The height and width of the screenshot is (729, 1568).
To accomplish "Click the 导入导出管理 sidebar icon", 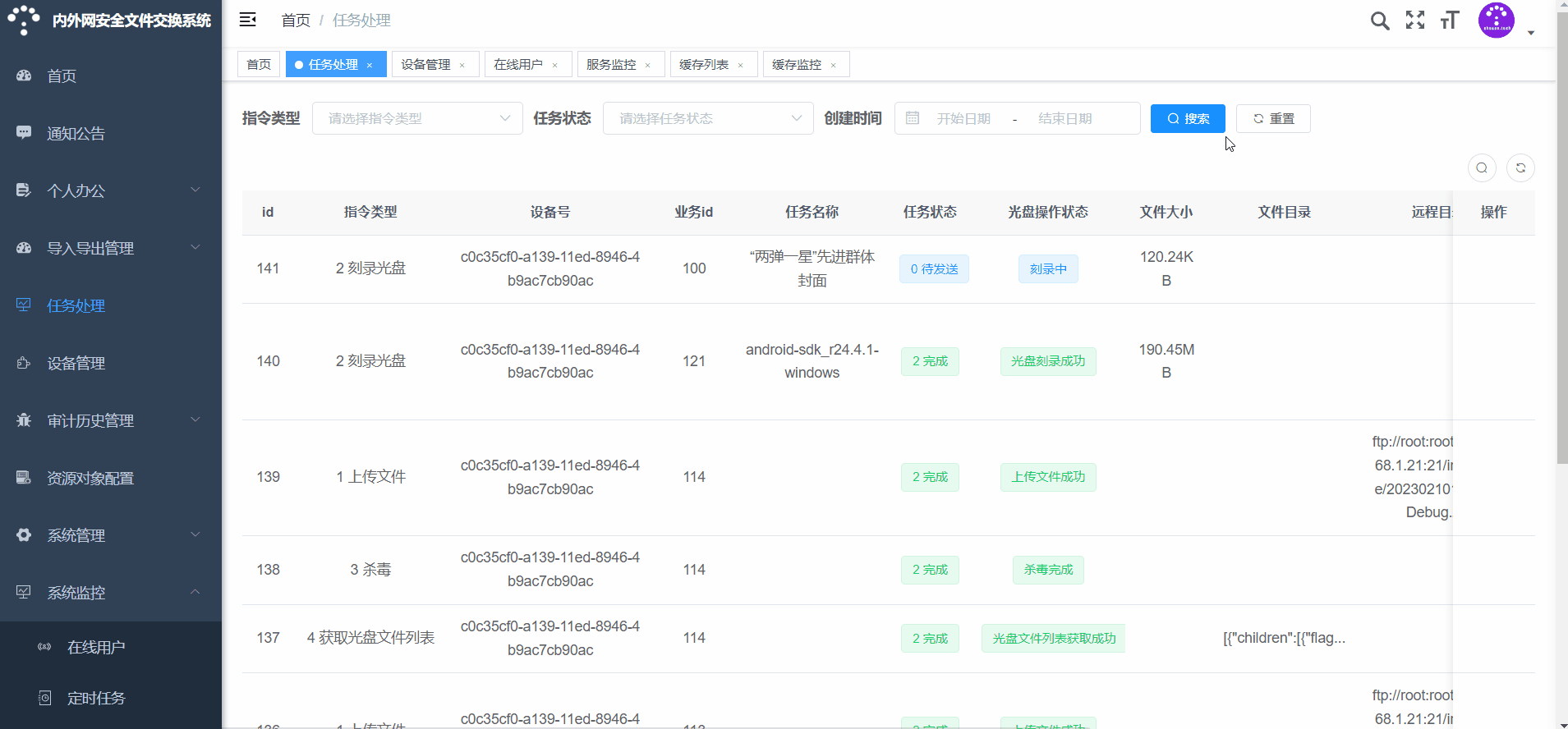I will [24, 248].
